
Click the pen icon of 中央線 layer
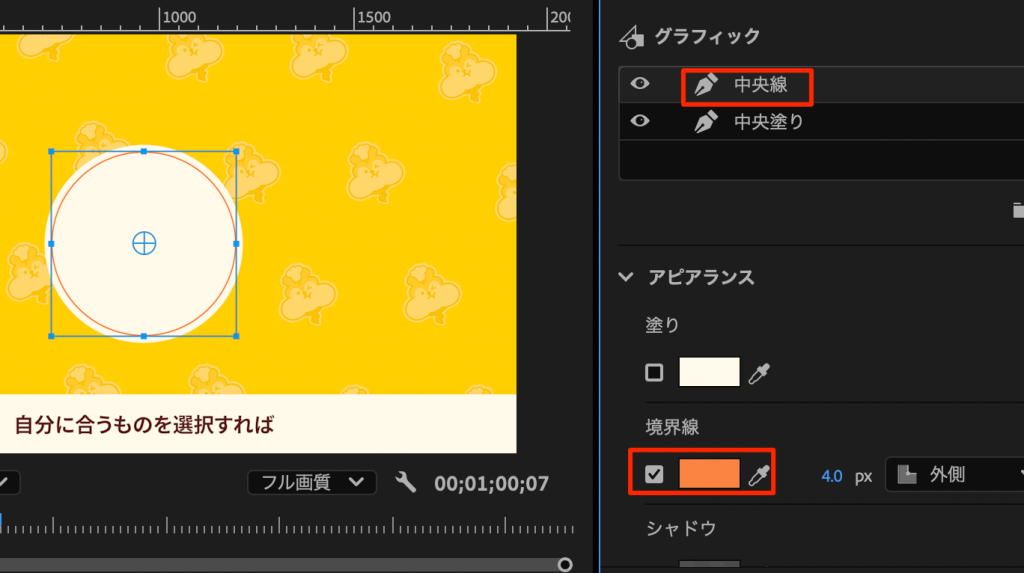(x=706, y=86)
